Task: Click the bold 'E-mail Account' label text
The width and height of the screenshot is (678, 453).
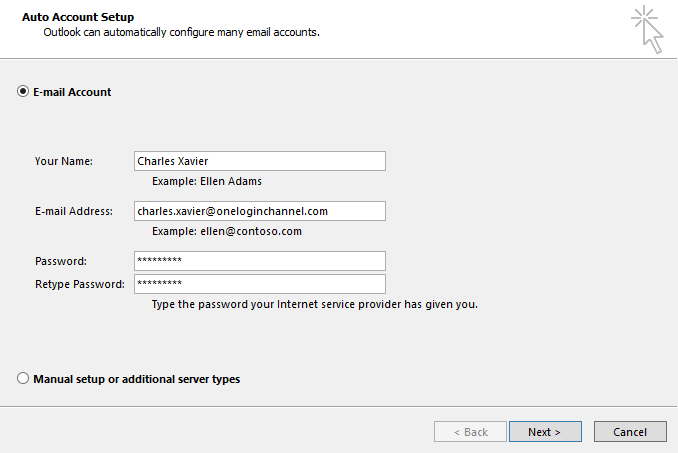Action: coord(72,92)
